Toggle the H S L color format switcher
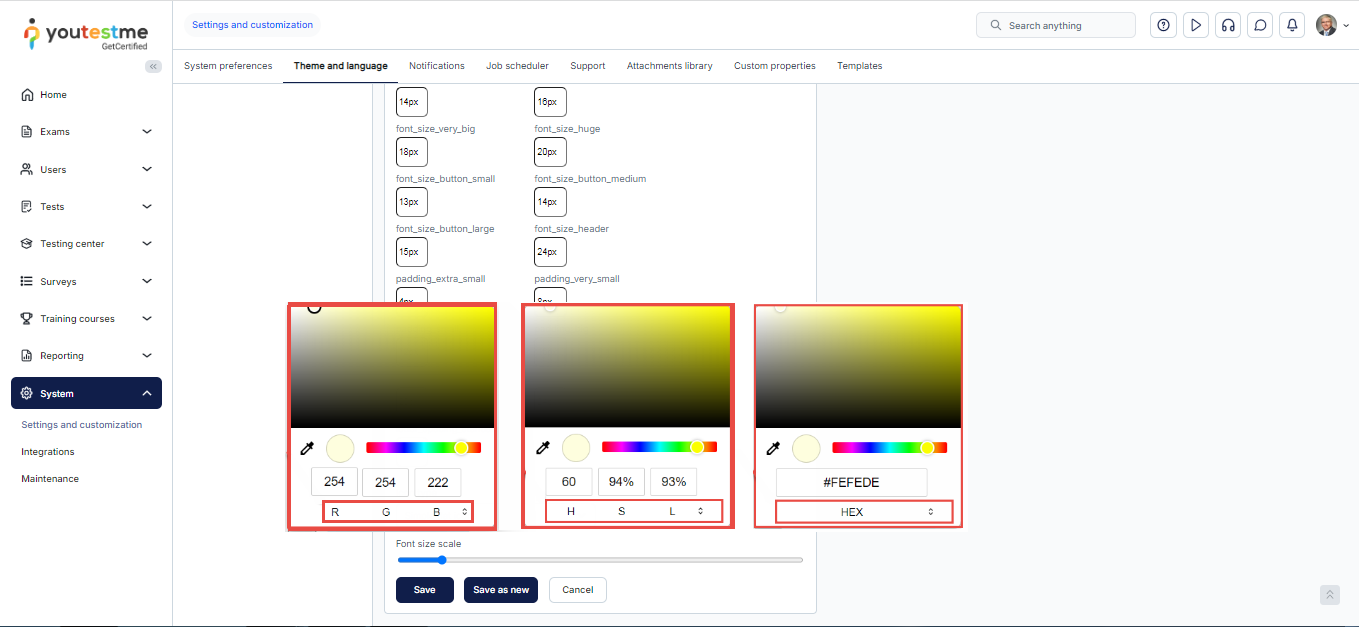The height and width of the screenshot is (627, 1359). 633,511
